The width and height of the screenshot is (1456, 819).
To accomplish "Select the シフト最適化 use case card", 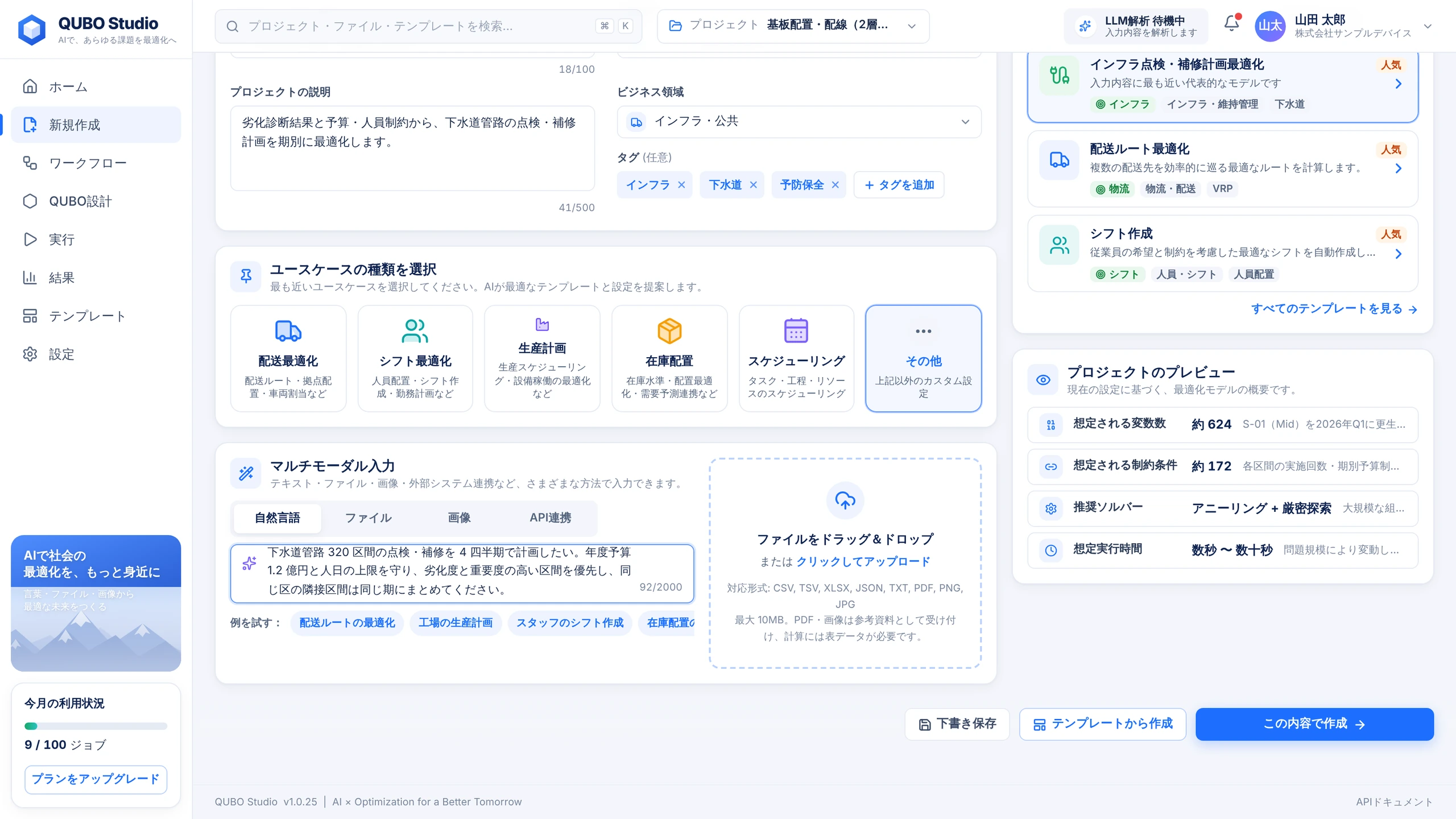I will pos(415,358).
